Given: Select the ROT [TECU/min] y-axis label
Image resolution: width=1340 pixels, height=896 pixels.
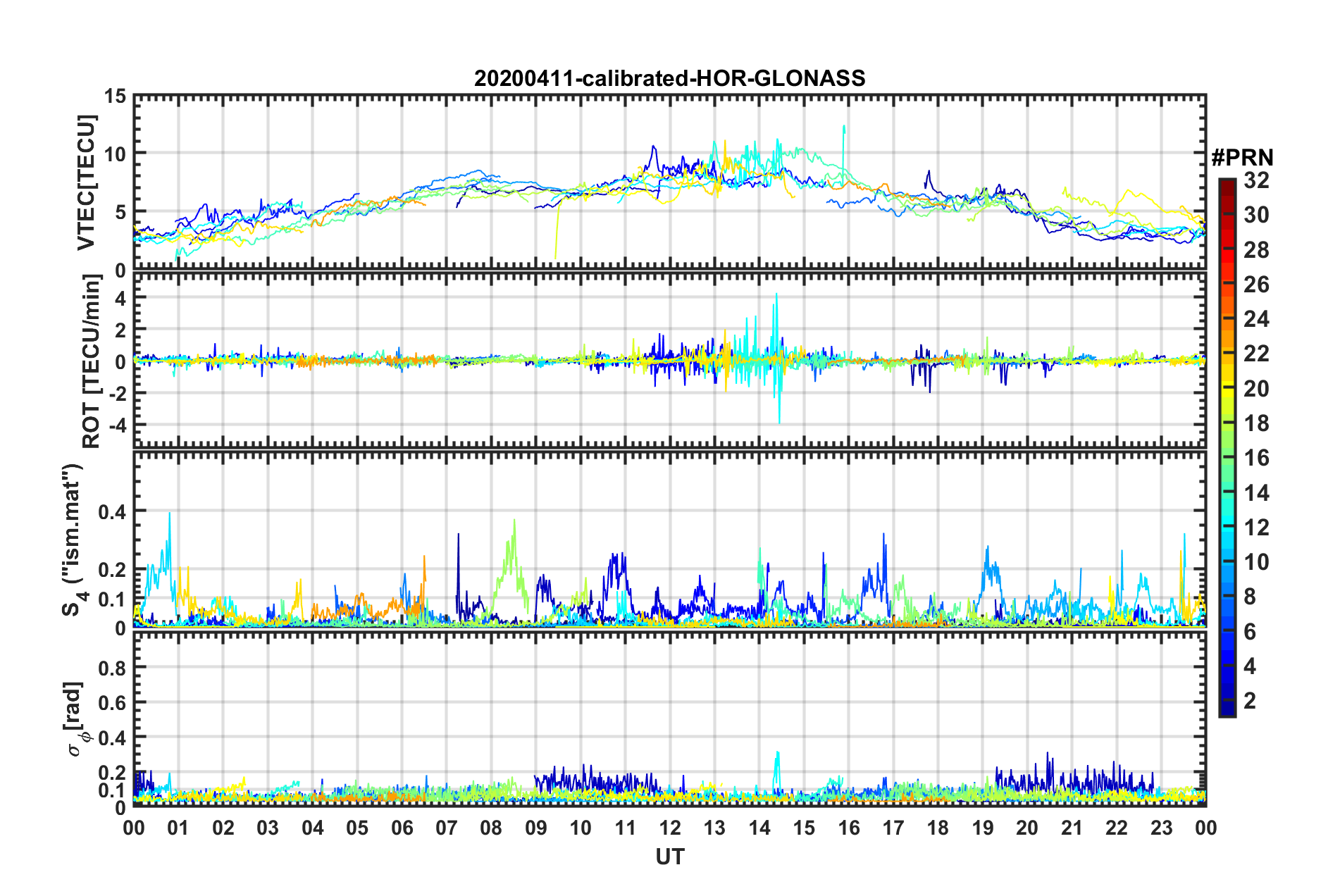Looking at the screenshot, I should (x=92, y=361).
